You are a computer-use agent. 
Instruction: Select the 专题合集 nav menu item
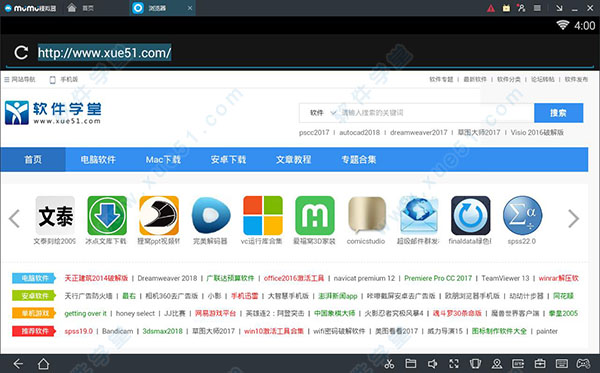coord(359,160)
